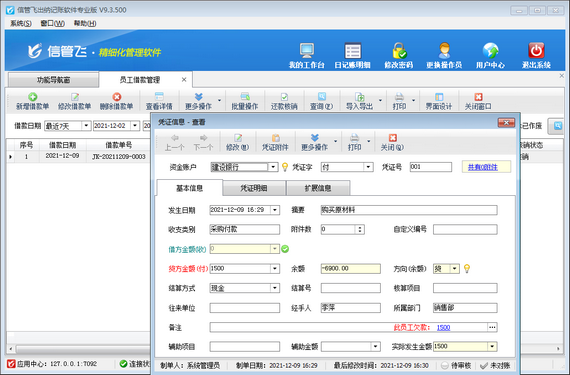
Task: Click 修改密码 padlock icon
Action: (399, 51)
